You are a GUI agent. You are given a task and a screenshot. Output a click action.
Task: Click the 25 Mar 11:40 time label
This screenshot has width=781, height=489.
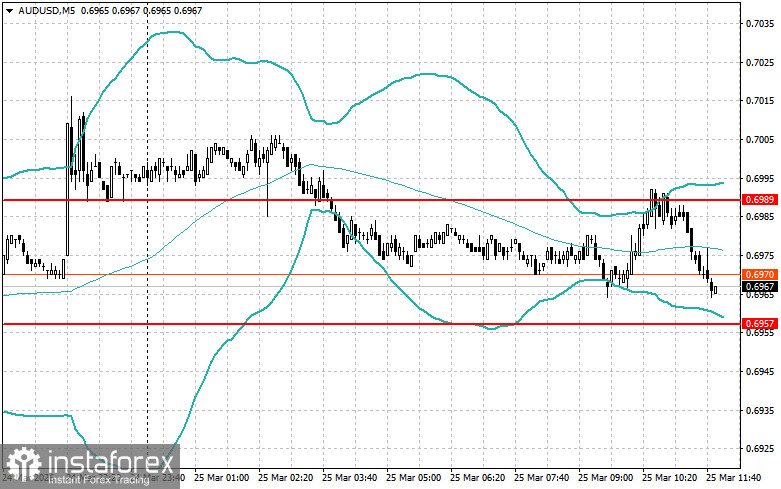(x=734, y=478)
